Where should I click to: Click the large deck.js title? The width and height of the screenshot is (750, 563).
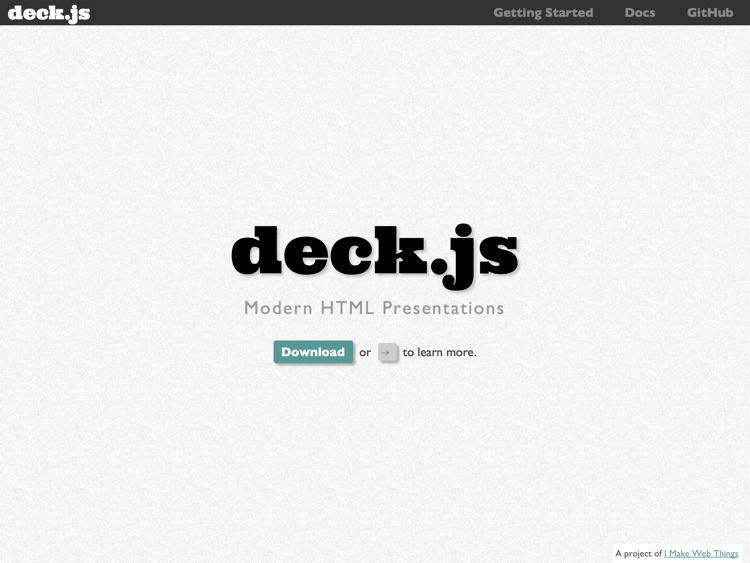375,256
